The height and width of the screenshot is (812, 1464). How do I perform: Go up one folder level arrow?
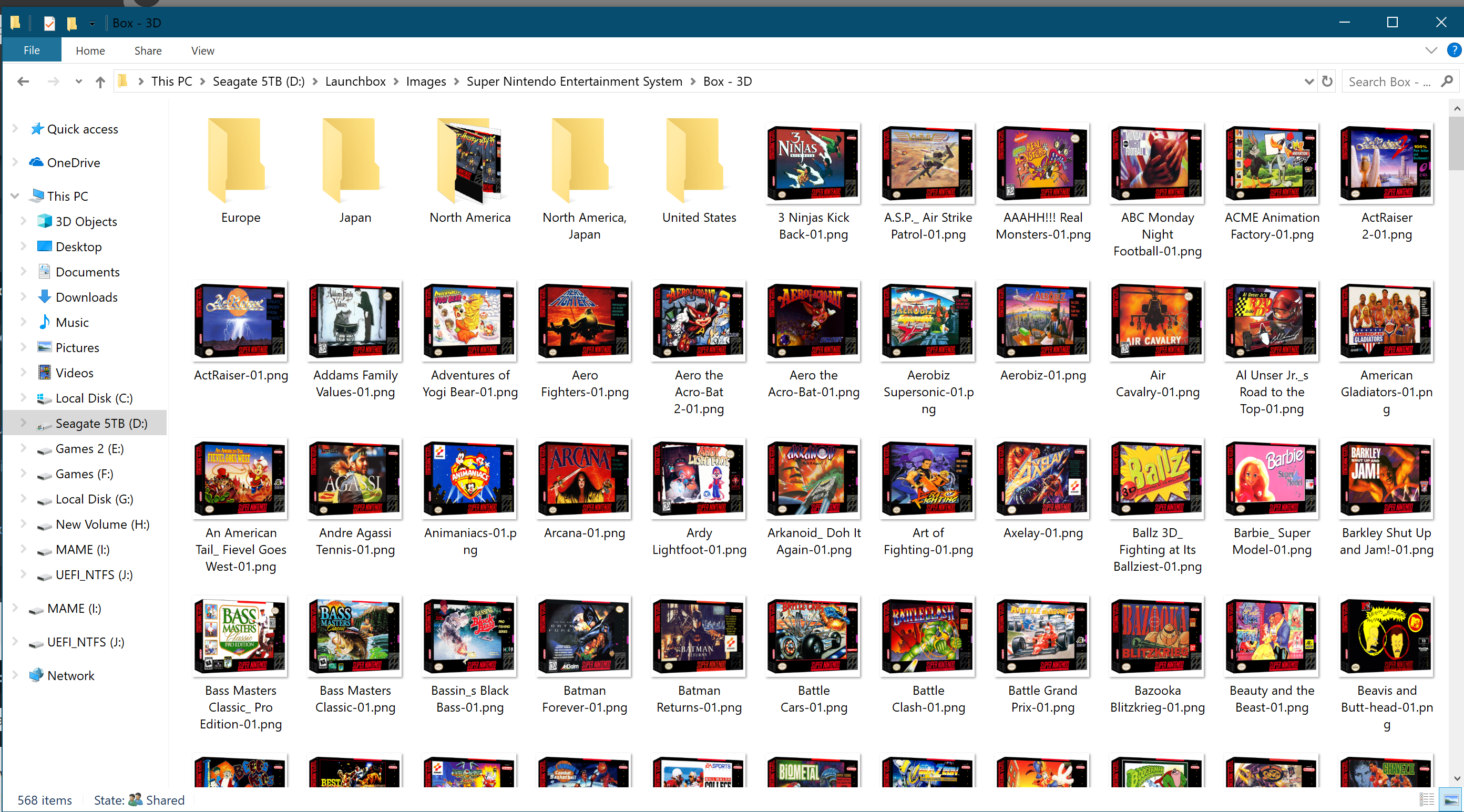100,82
